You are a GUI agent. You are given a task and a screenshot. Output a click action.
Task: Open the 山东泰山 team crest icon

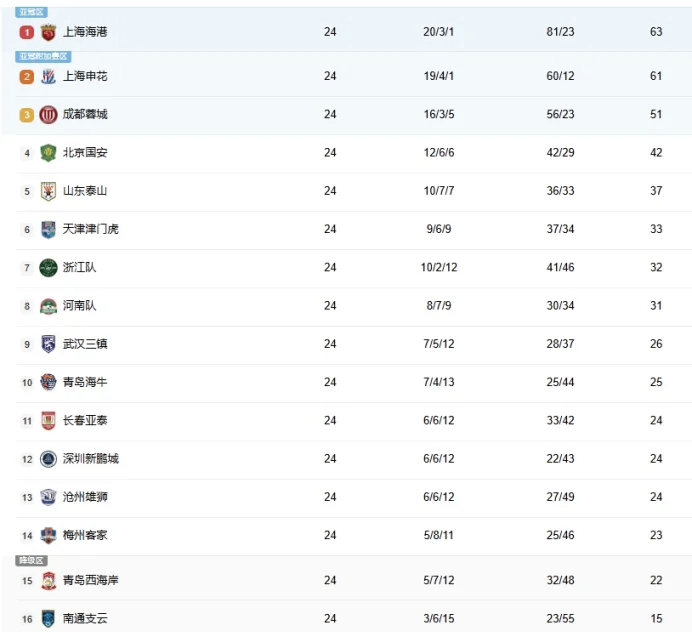(48, 191)
